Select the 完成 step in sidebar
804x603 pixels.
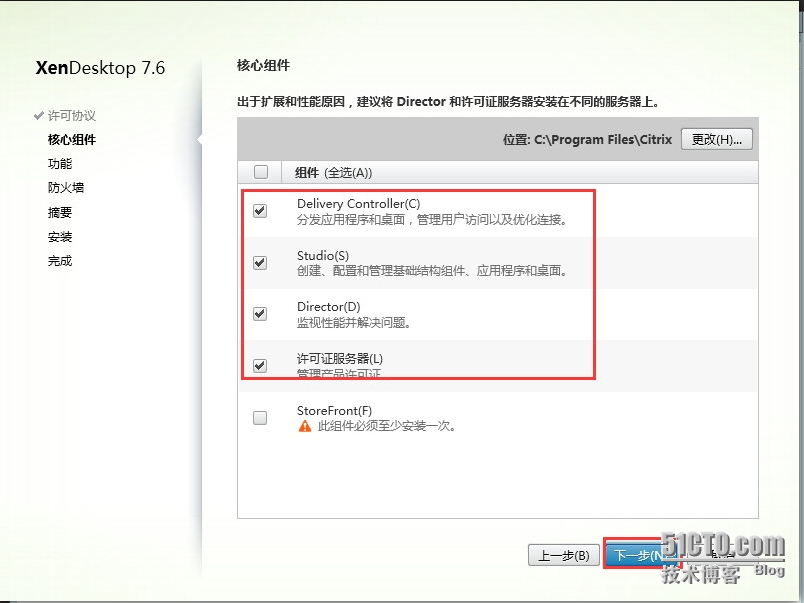[x=60, y=261]
